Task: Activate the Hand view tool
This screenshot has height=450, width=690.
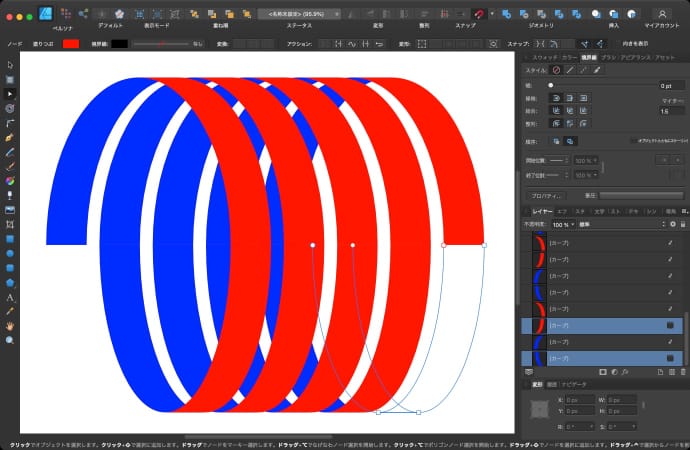Action: pyautogui.click(x=10, y=326)
